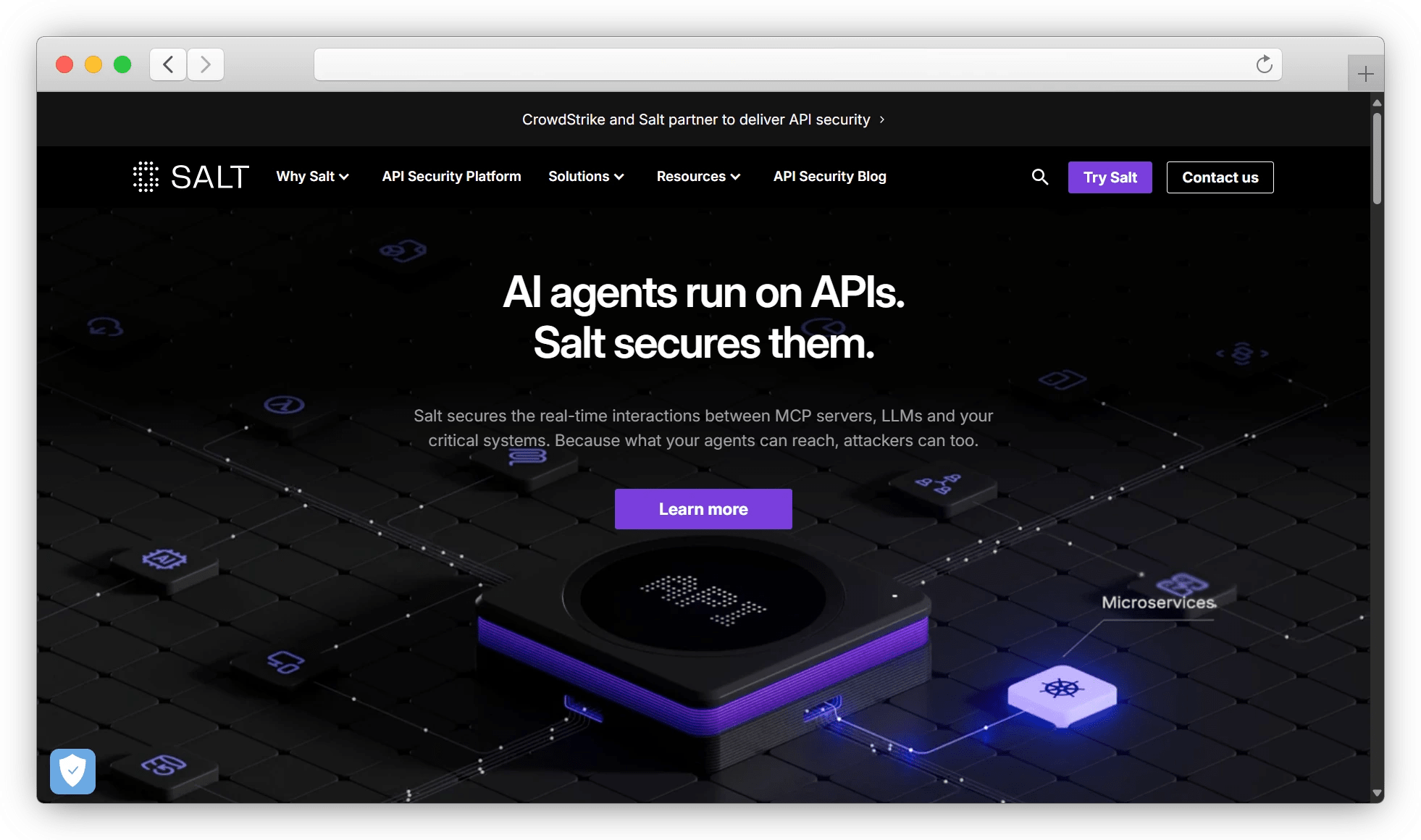
Task: Click the Learn more button
Action: (703, 509)
